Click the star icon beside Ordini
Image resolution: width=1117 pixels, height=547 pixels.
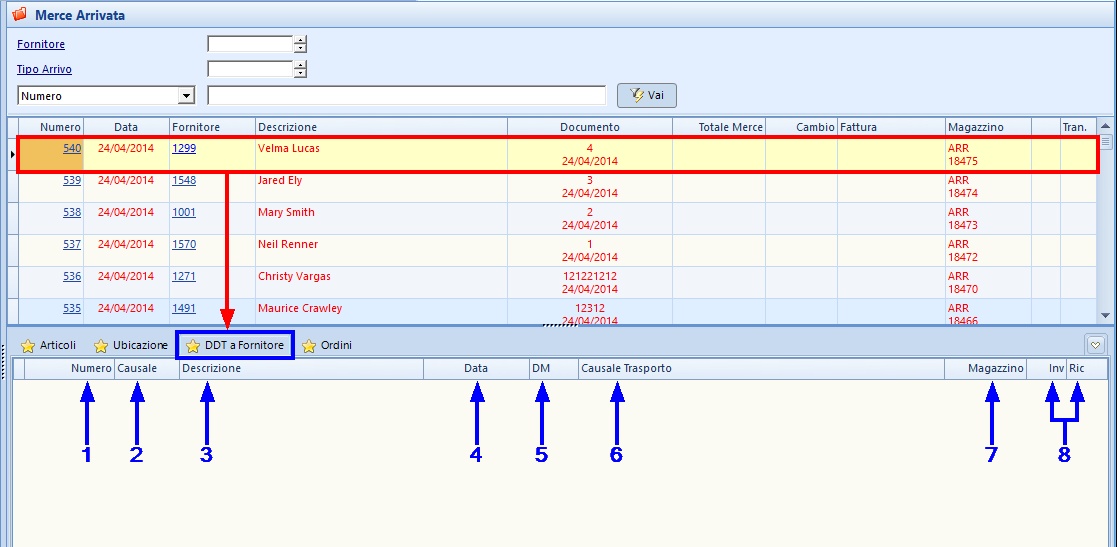click(x=309, y=346)
